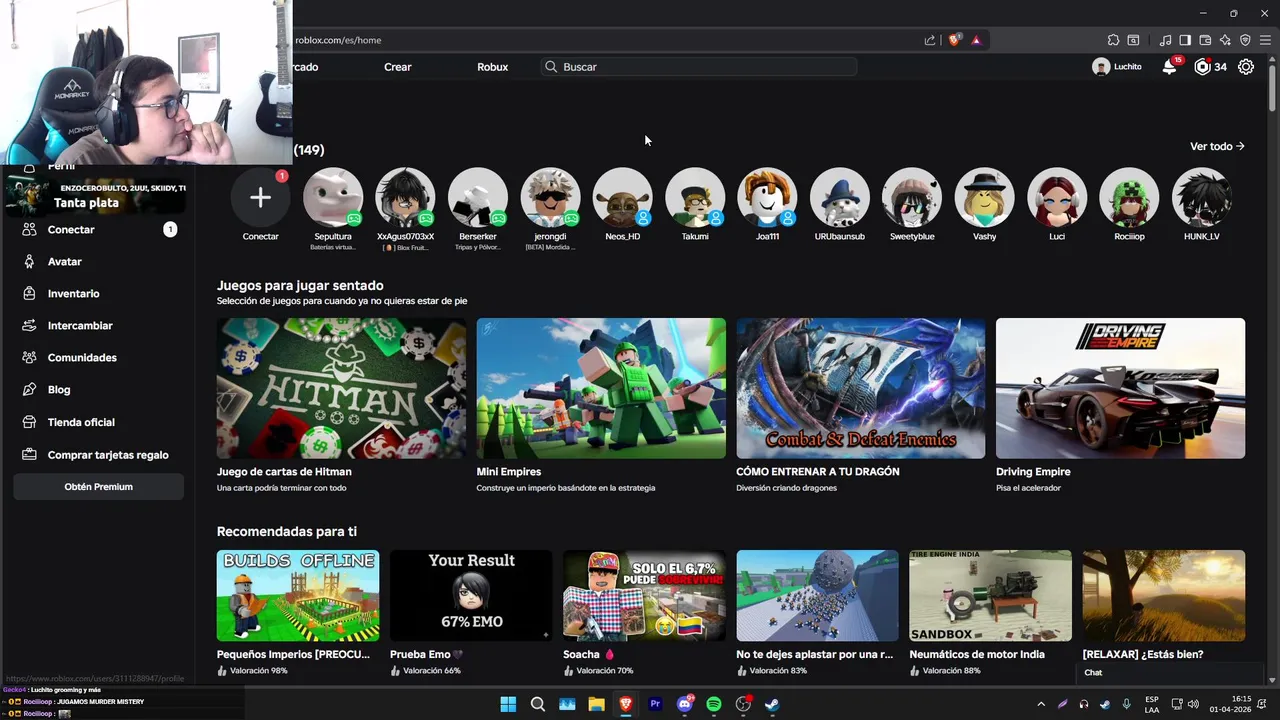The height and width of the screenshot is (720, 1280).
Task: Open Rociiiop's friend avatar
Action: 1129,197
